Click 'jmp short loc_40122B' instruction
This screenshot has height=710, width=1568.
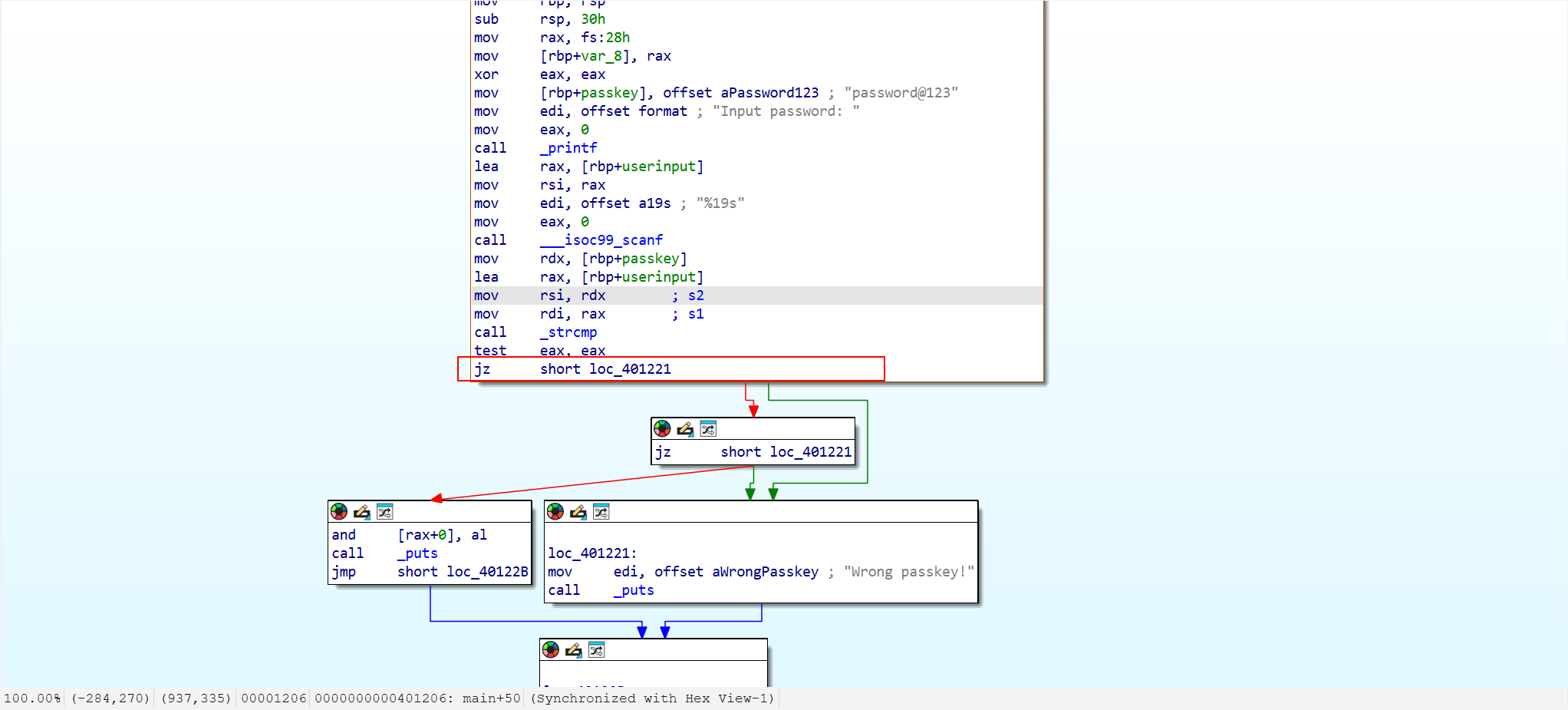pyautogui.click(x=430, y=572)
